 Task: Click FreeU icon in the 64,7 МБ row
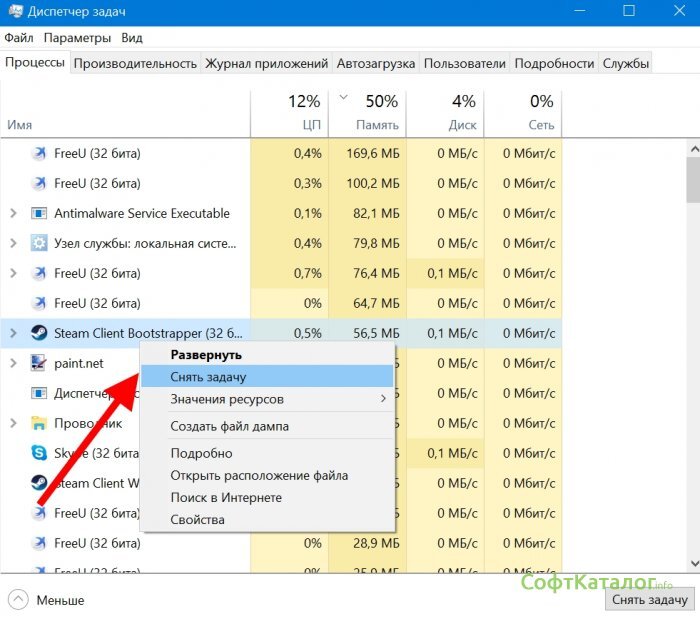pyautogui.click(x=39, y=303)
